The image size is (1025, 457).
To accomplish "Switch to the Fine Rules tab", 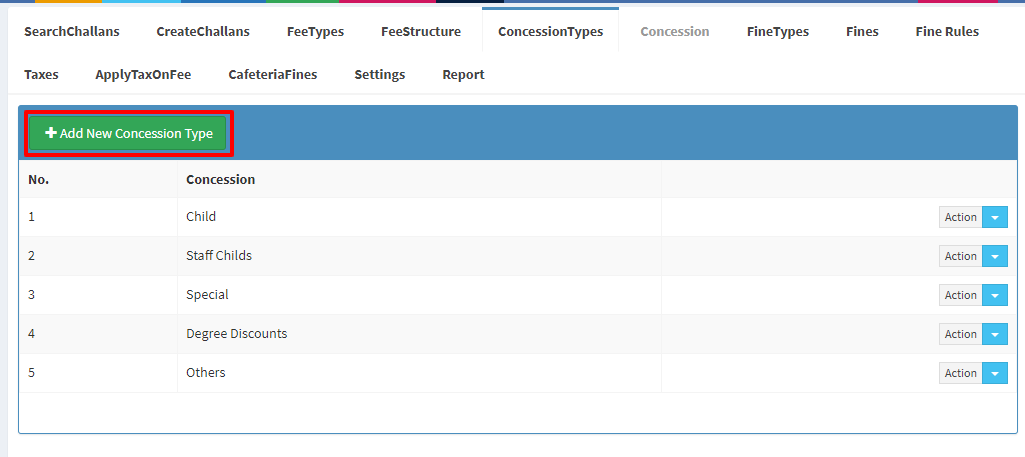I will pos(947,31).
